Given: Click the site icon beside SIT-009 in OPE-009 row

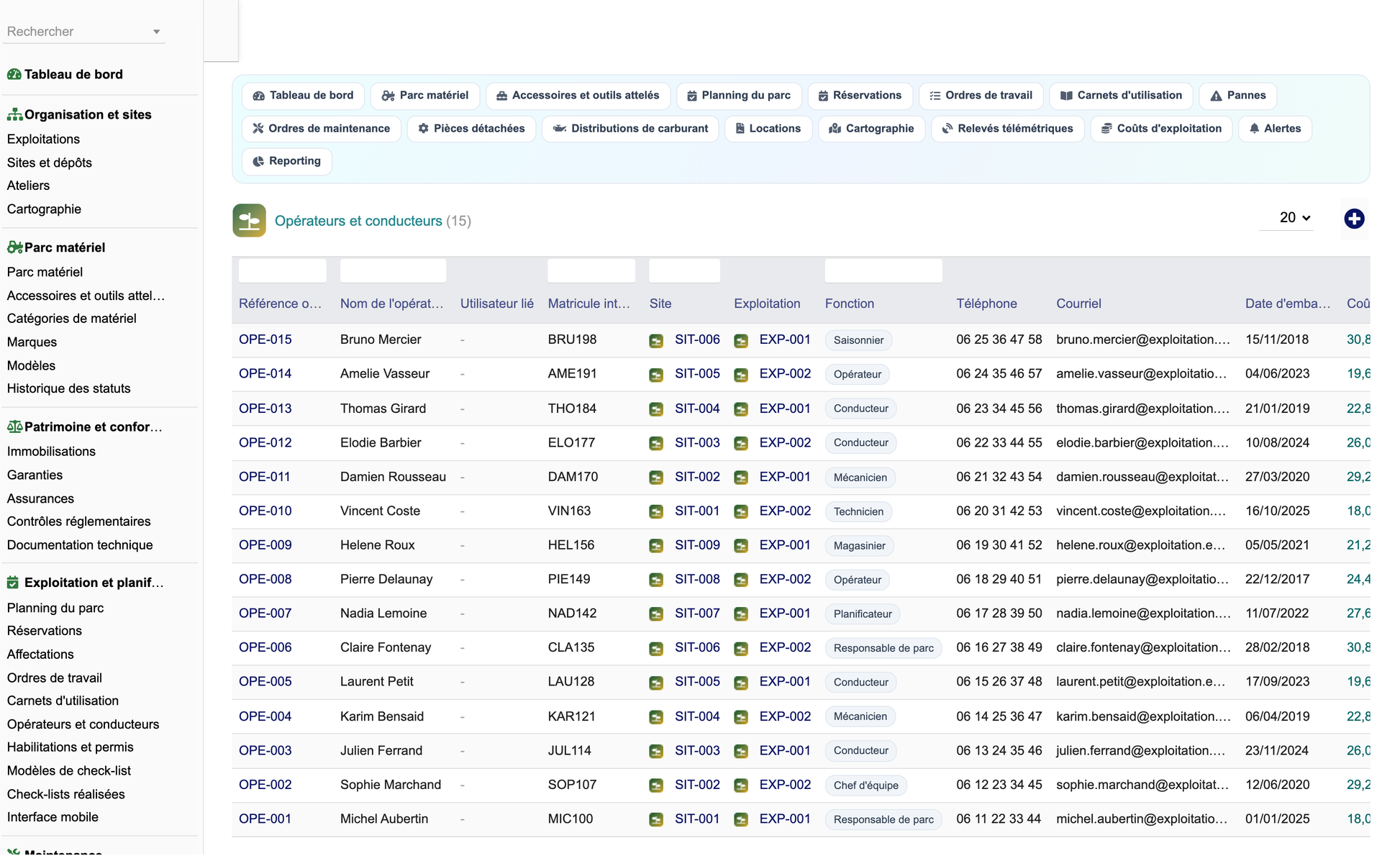Looking at the screenshot, I should (x=656, y=546).
